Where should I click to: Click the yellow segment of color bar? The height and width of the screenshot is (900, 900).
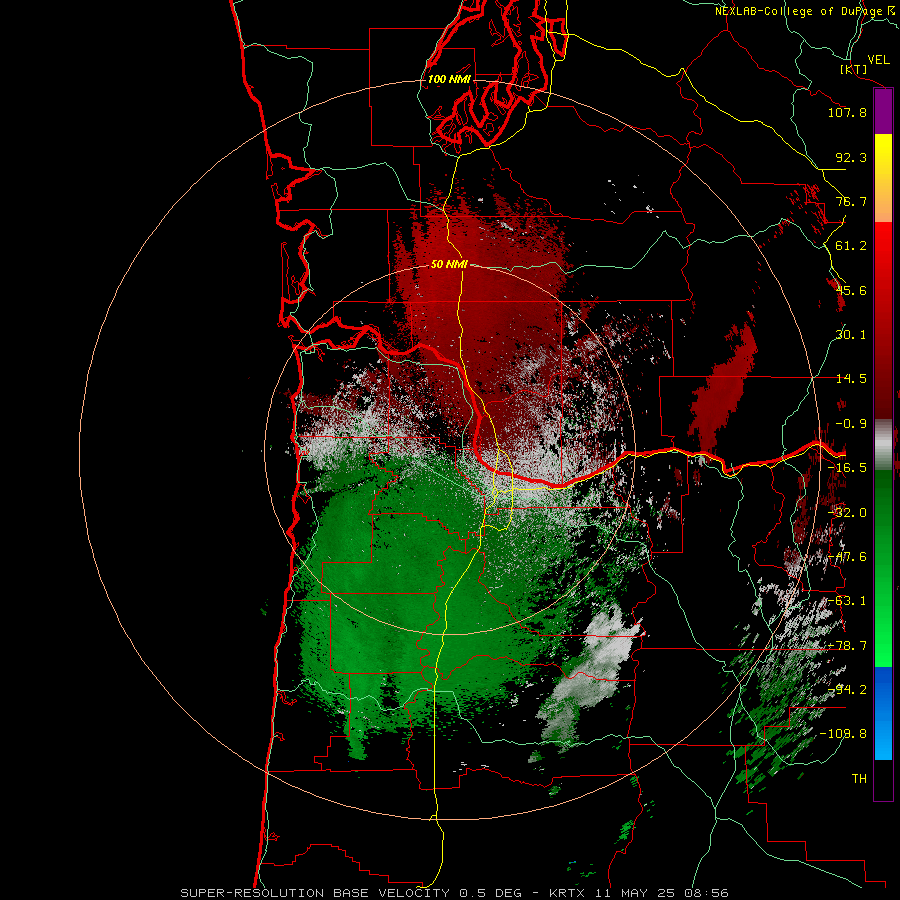[x=883, y=155]
